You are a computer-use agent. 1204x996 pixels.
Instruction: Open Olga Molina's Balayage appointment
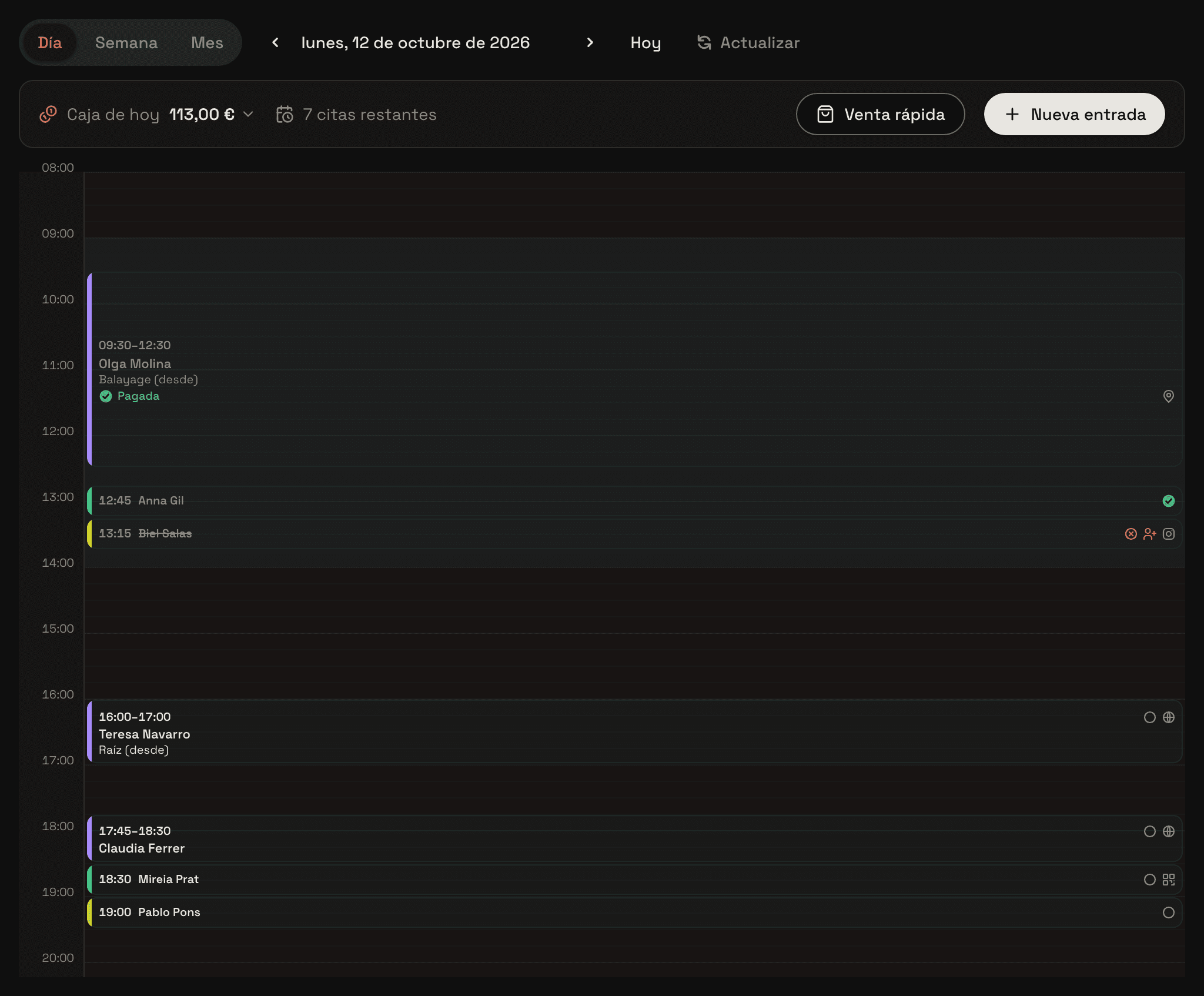tap(634, 369)
